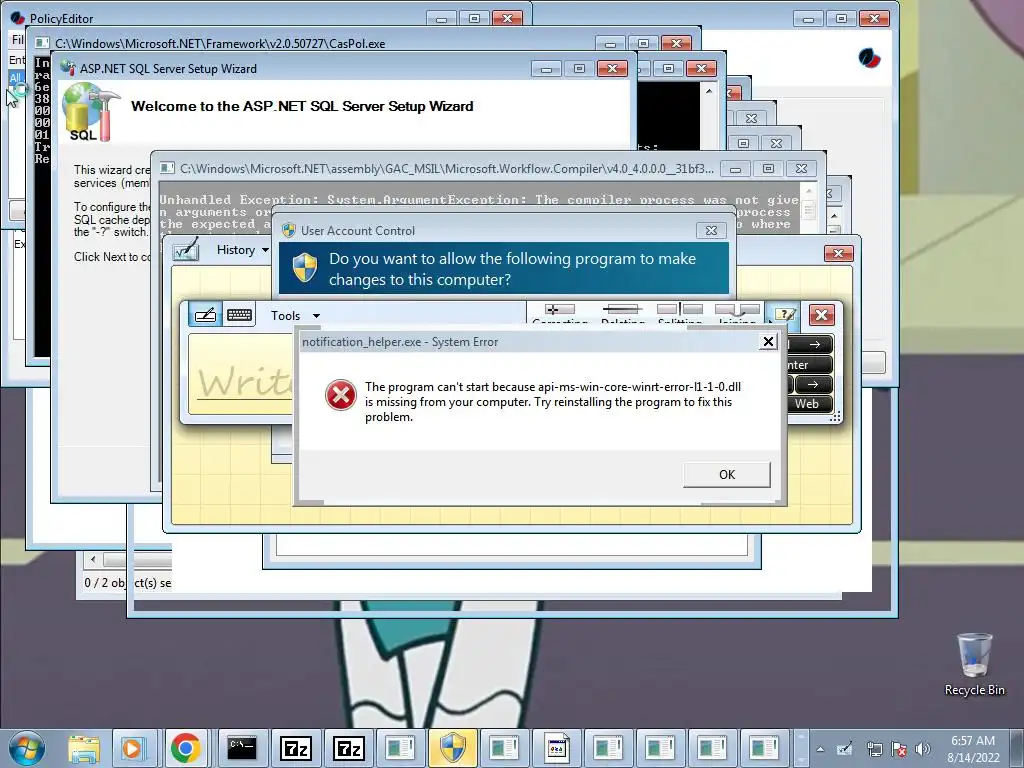The image size is (1024, 768).
Task: Open the handwriting help icon in Input Panel
Action: (x=784, y=315)
